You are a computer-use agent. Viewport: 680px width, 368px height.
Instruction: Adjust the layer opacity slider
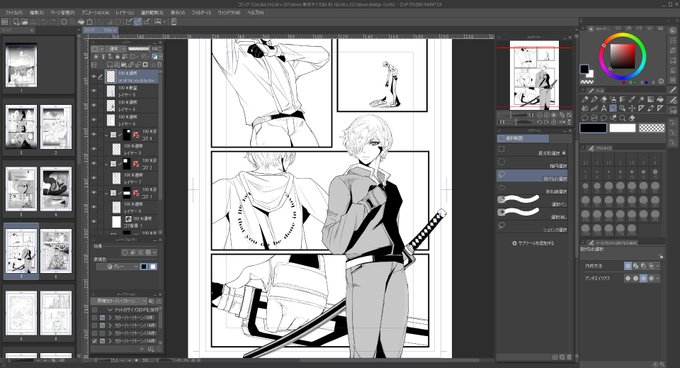click(139, 49)
